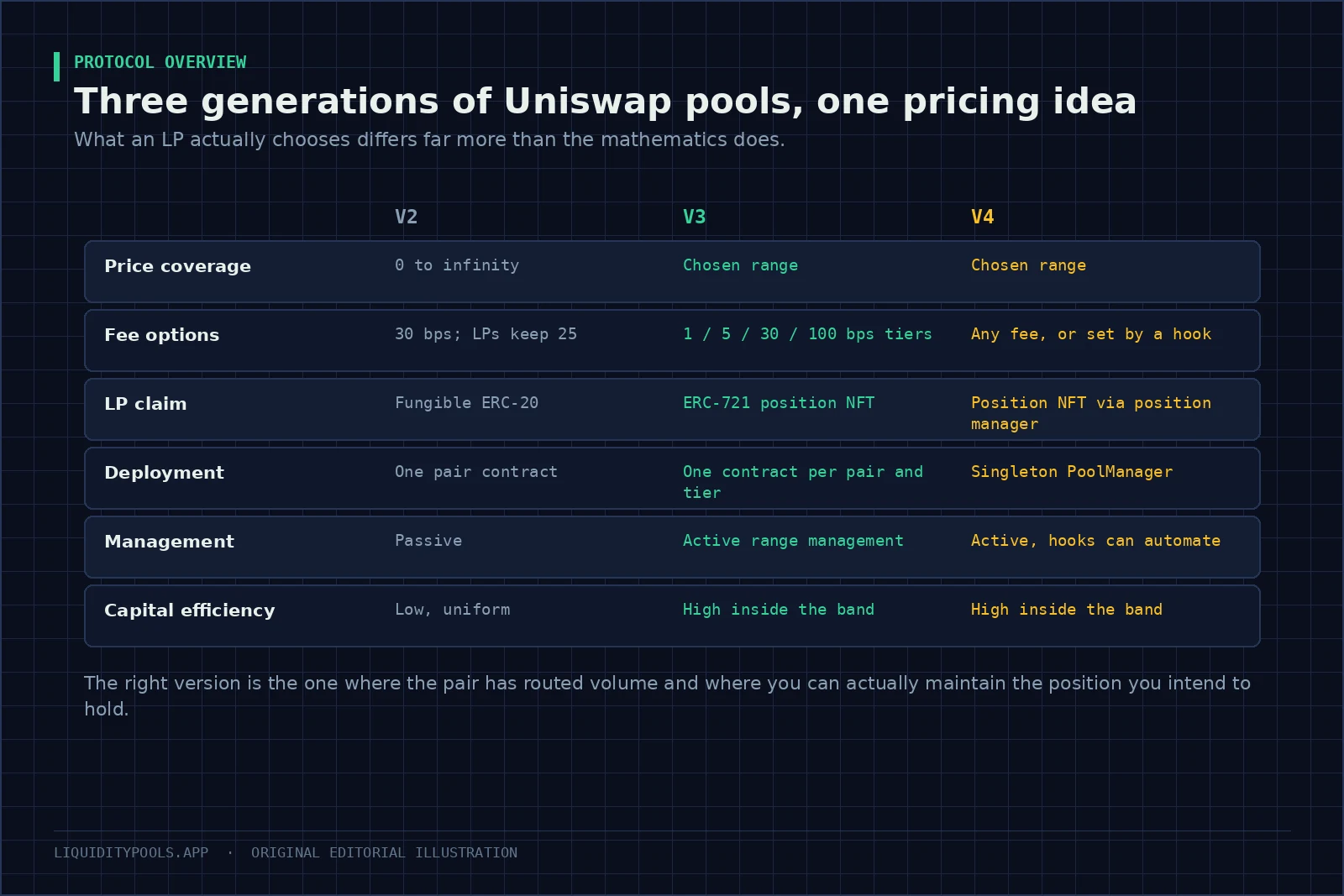Click the 'ERC-721 position NFT' cell
Screen dimensions: 1344x896
click(779, 403)
